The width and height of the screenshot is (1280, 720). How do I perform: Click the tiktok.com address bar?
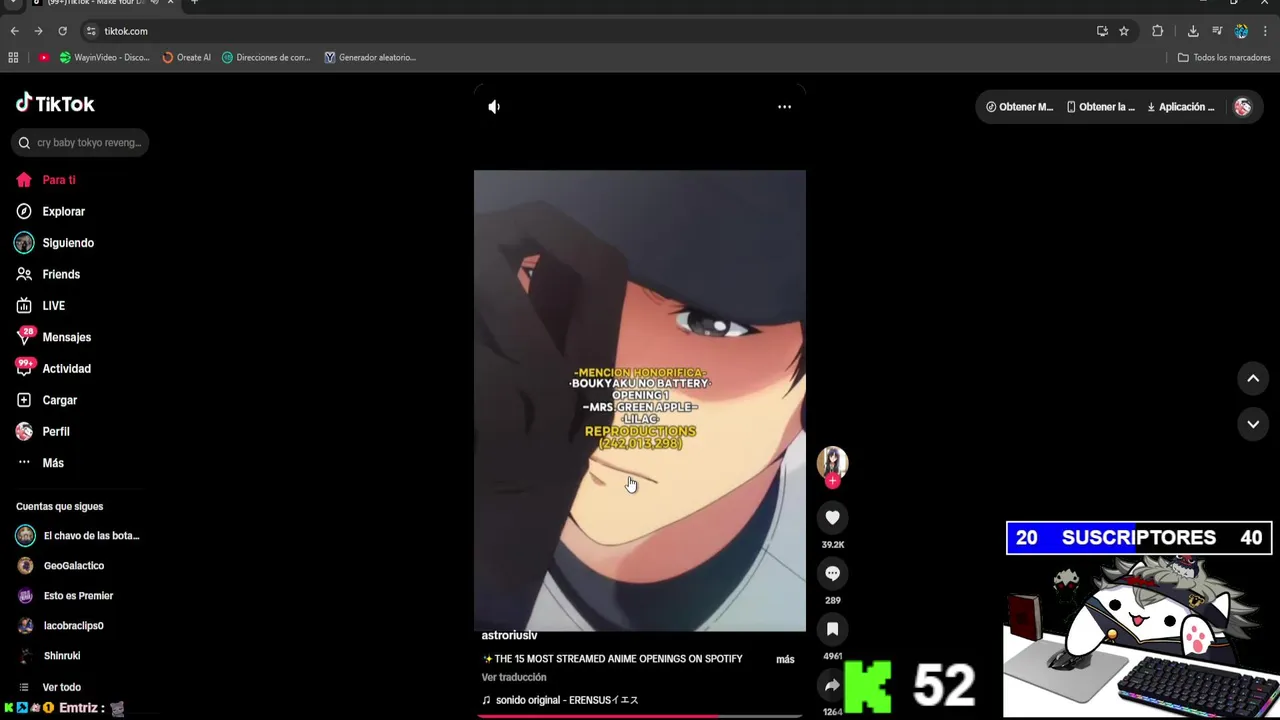coord(600,31)
